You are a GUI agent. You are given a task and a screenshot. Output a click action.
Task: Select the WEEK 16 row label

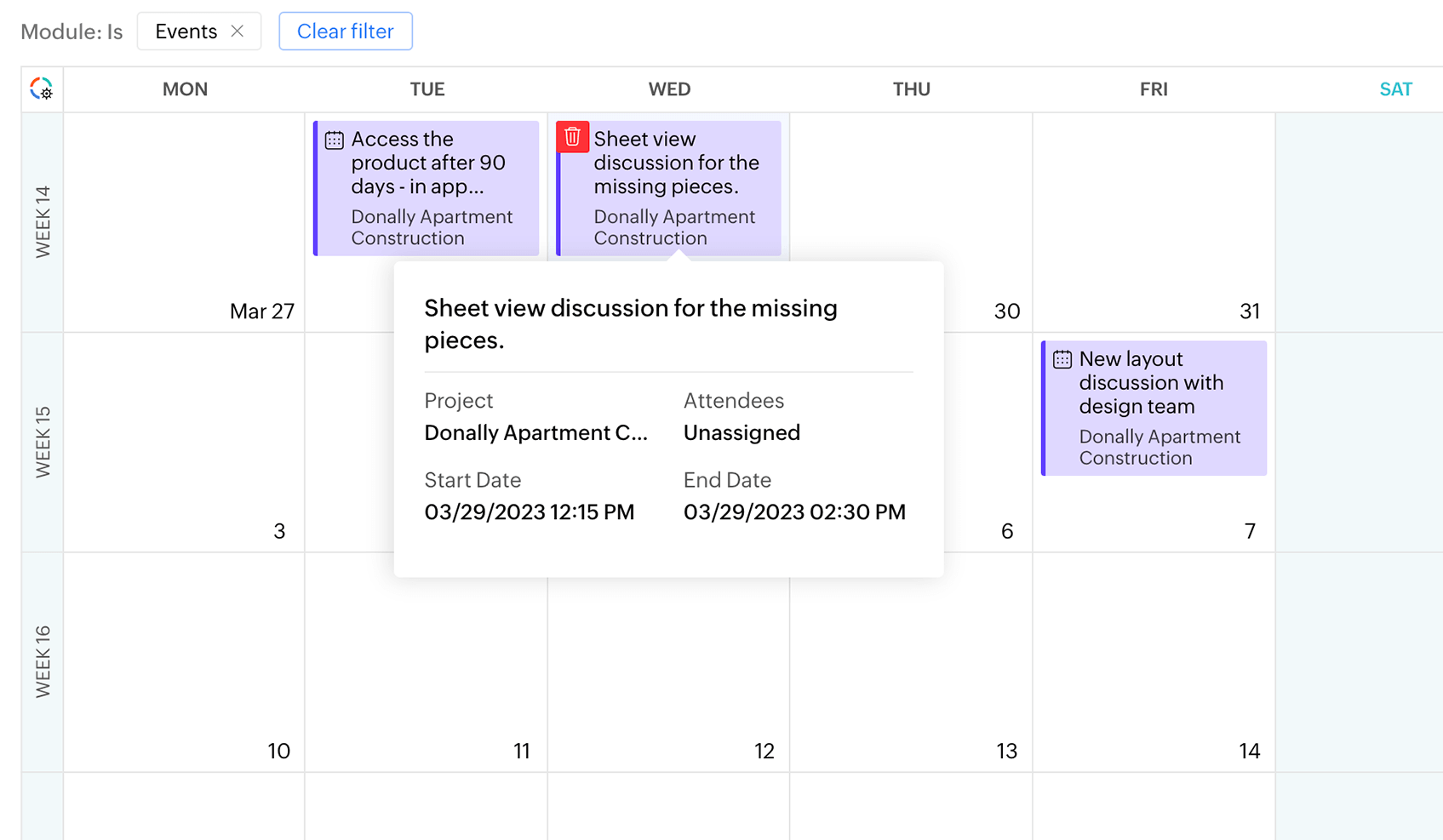43,661
